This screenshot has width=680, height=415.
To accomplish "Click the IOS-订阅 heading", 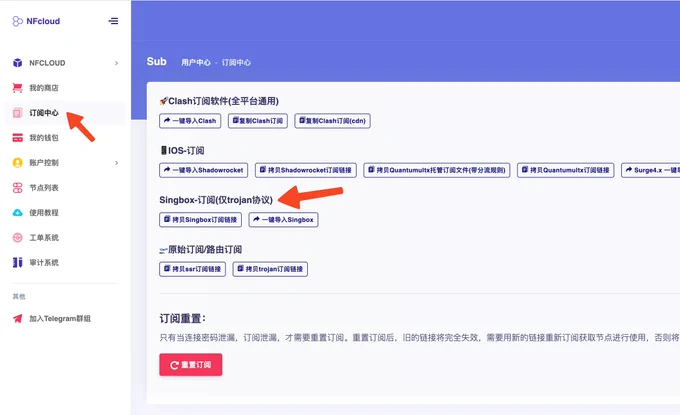I will tap(182, 150).
